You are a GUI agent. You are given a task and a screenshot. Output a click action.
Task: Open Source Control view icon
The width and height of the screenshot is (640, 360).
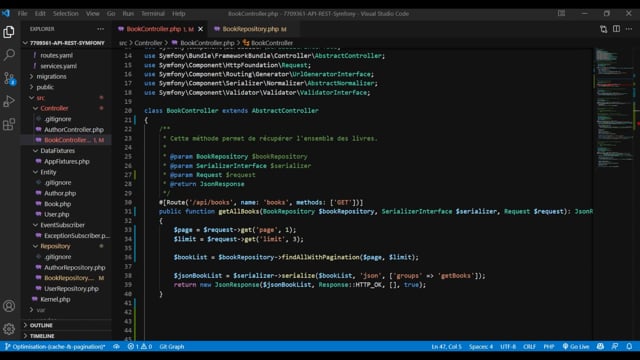tap(9, 78)
